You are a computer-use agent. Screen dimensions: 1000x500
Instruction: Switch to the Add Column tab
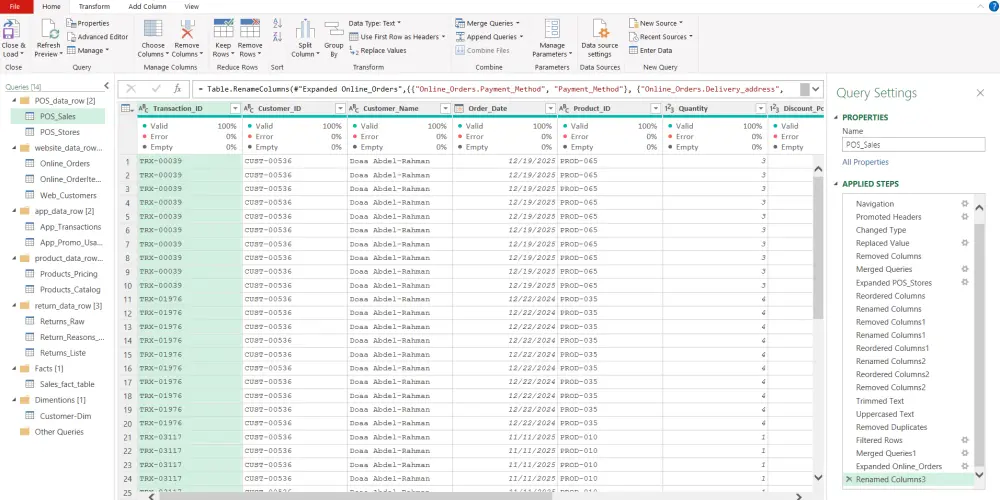pyautogui.click(x=147, y=6)
